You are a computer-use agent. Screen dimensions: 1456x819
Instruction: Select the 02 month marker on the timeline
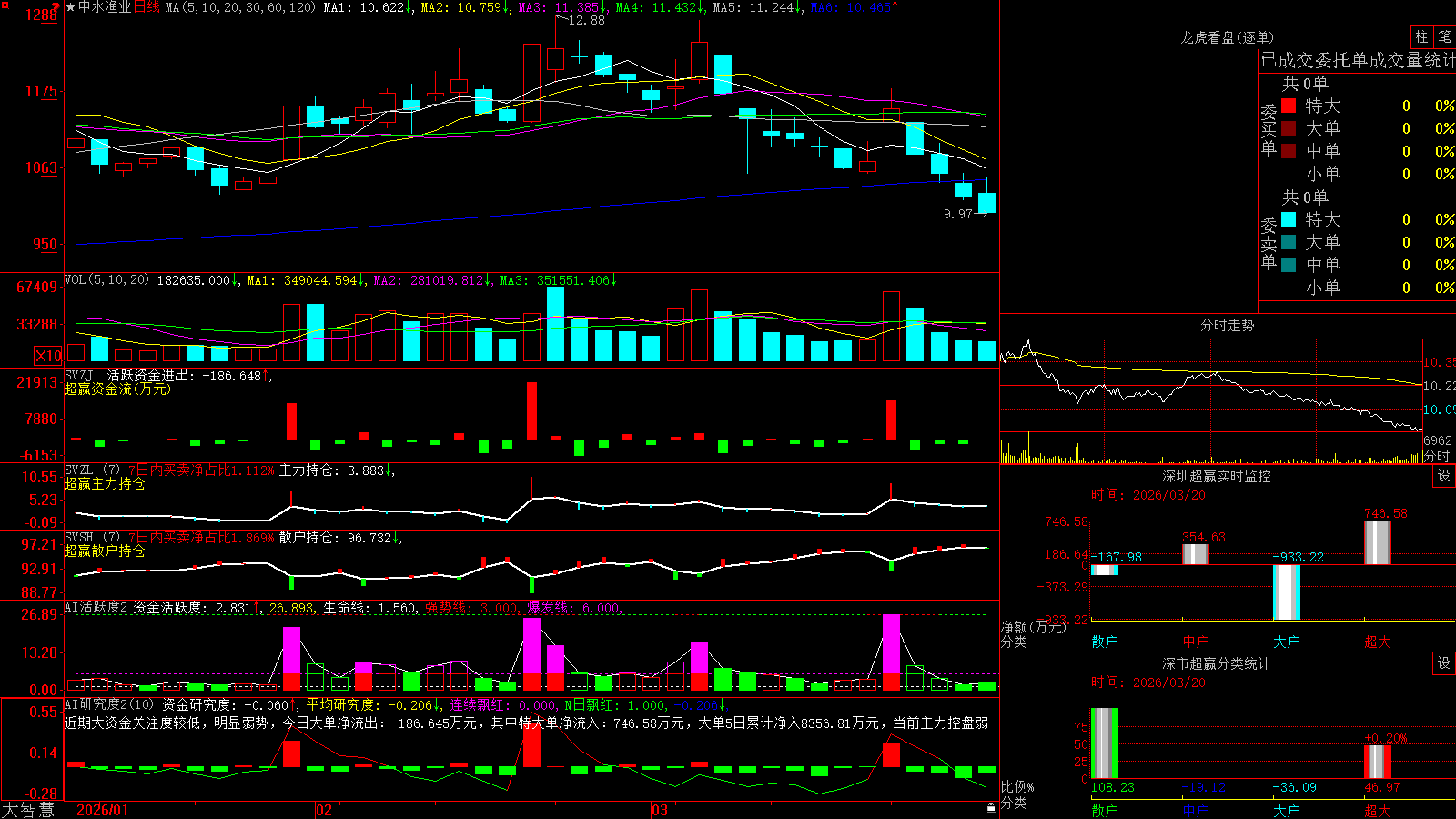[x=324, y=810]
